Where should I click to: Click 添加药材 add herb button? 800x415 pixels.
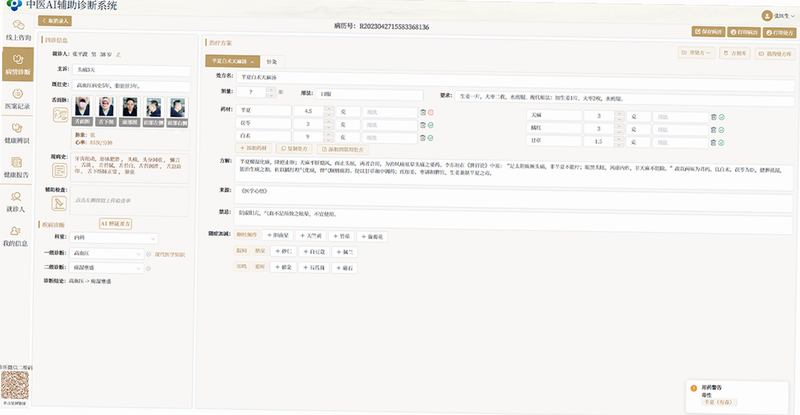[x=254, y=148]
